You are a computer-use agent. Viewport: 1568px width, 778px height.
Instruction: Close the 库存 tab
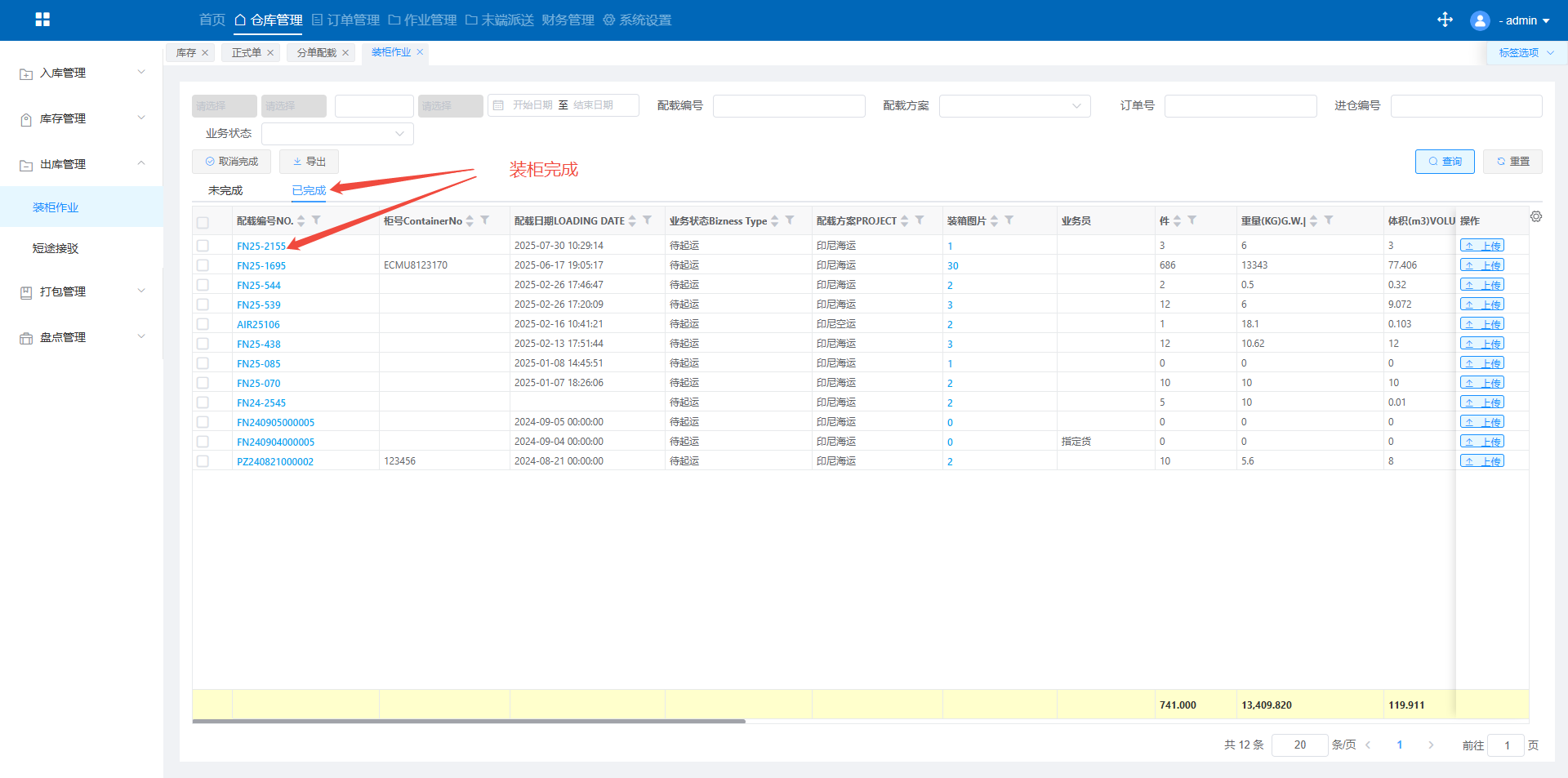point(205,53)
